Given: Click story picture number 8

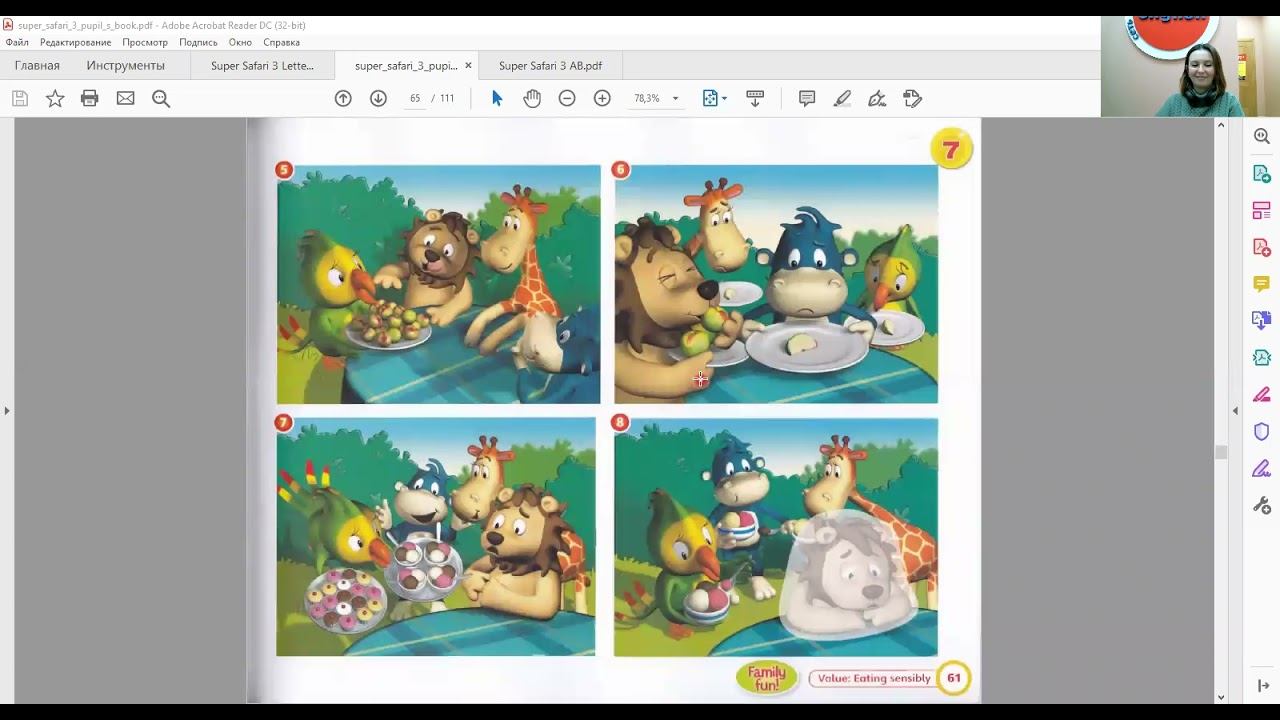Looking at the screenshot, I should (776, 537).
